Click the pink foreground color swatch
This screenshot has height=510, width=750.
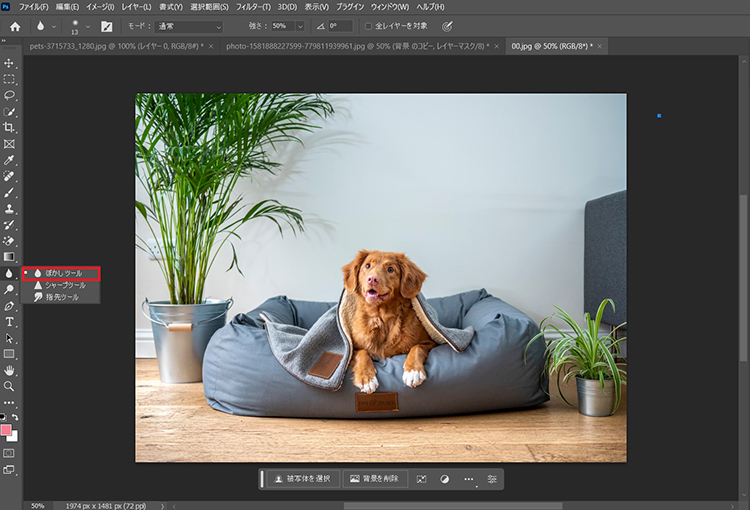tap(6, 430)
